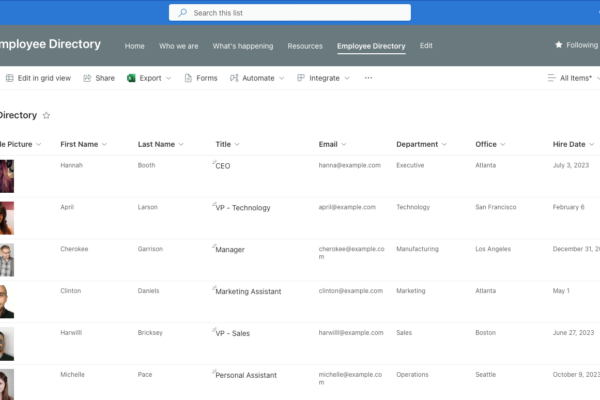The width and height of the screenshot is (600, 400).
Task: Expand the Export dropdown chevron
Action: pyautogui.click(x=168, y=78)
